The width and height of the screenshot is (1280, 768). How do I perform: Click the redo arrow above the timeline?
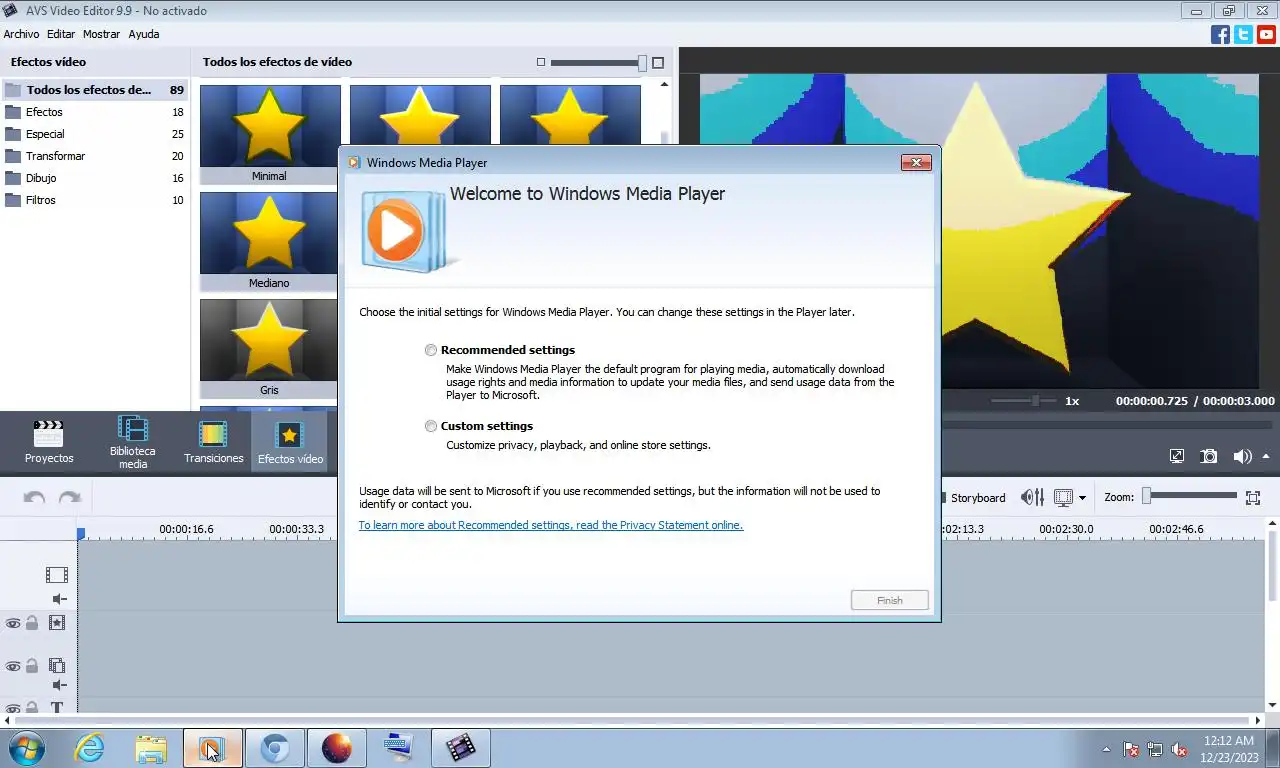(69, 497)
